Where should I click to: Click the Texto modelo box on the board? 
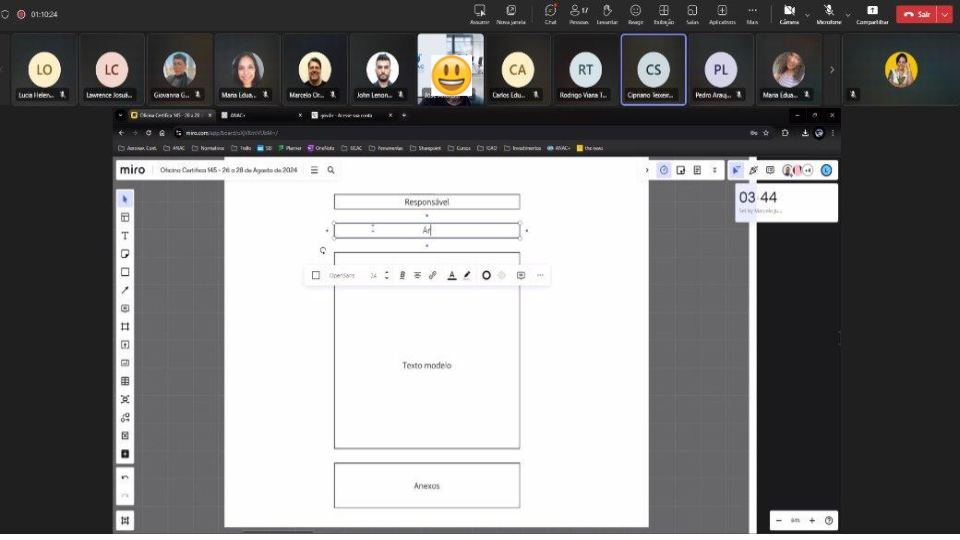pos(426,365)
